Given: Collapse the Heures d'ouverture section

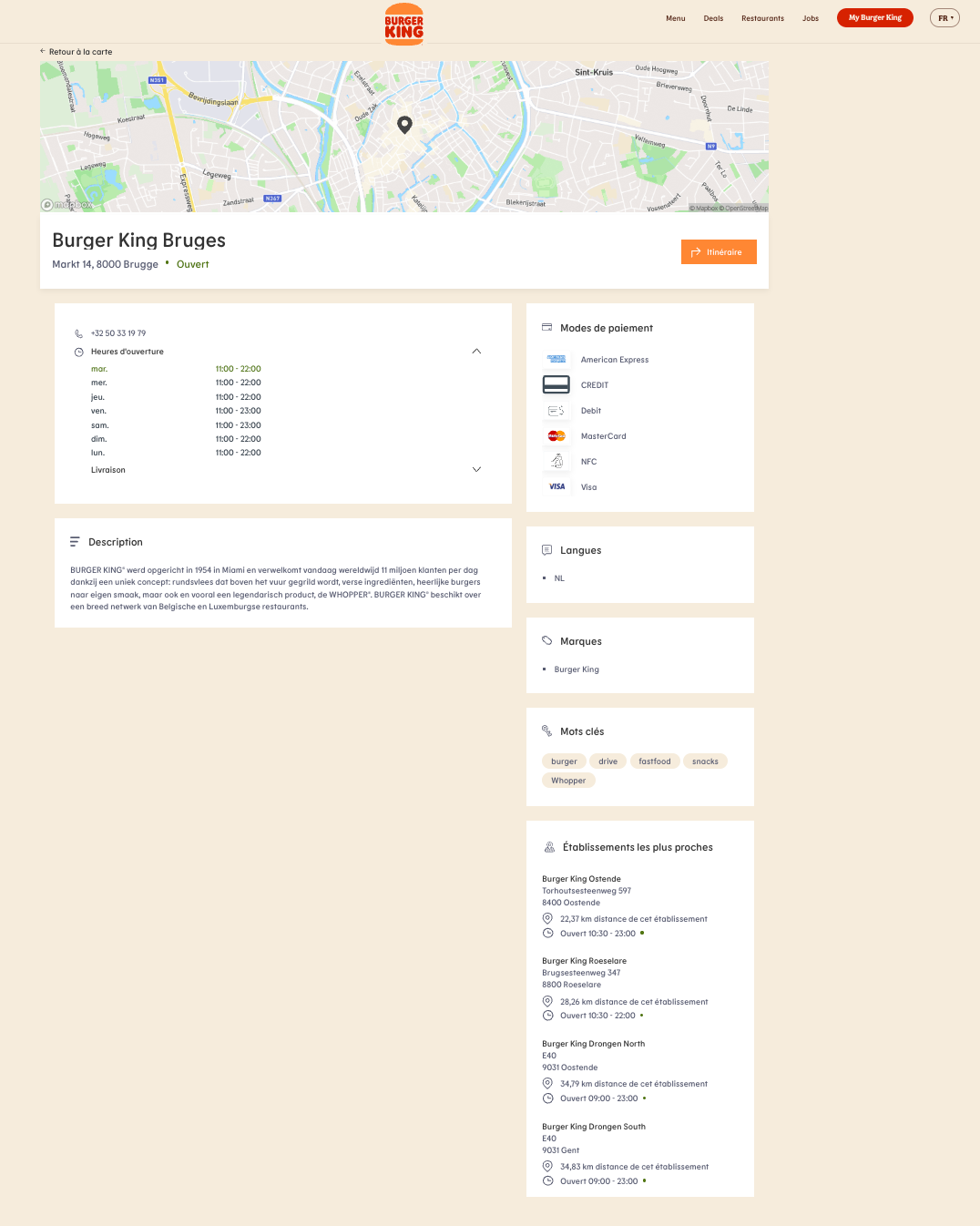Looking at the screenshot, I should point(476,352).
